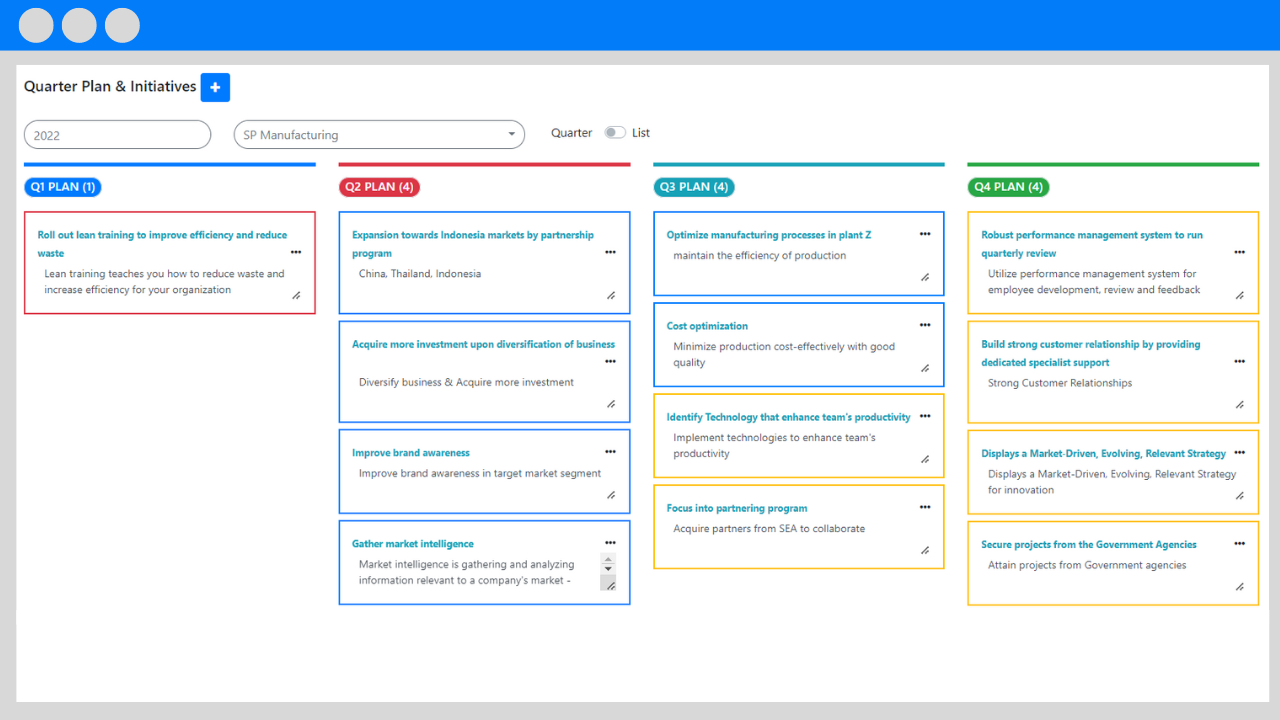Open Expansion towards Indonesia markets title link

(x=473, y=244)
